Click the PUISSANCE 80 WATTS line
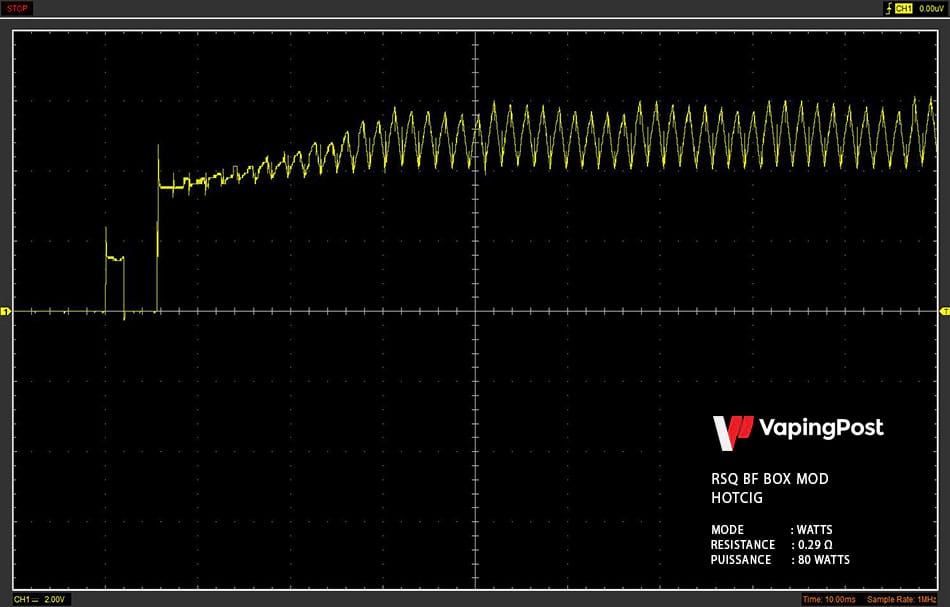Viewport: 950px width, 607px height. point(780,560)
